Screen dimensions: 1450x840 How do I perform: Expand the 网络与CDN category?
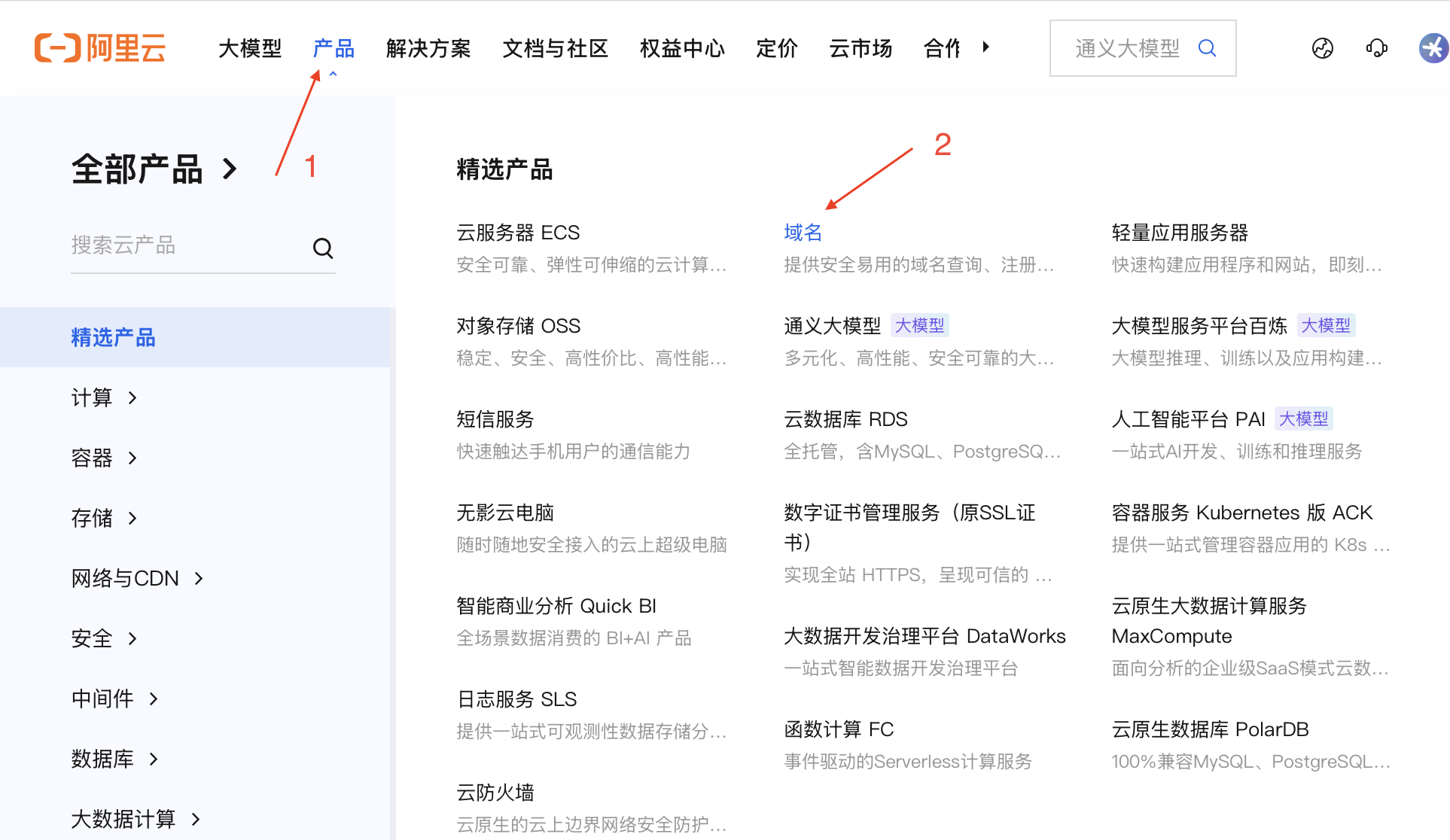pos(138,578)
